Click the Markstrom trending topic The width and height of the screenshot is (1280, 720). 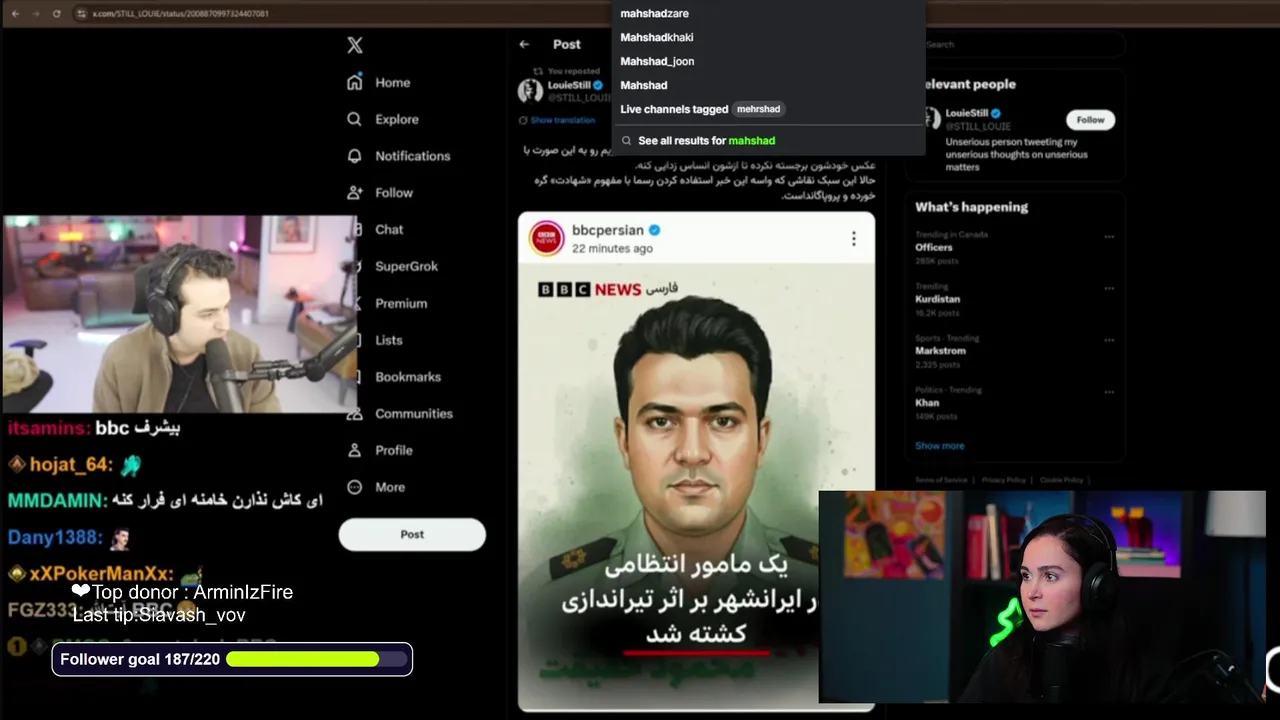tap(940, 351)
